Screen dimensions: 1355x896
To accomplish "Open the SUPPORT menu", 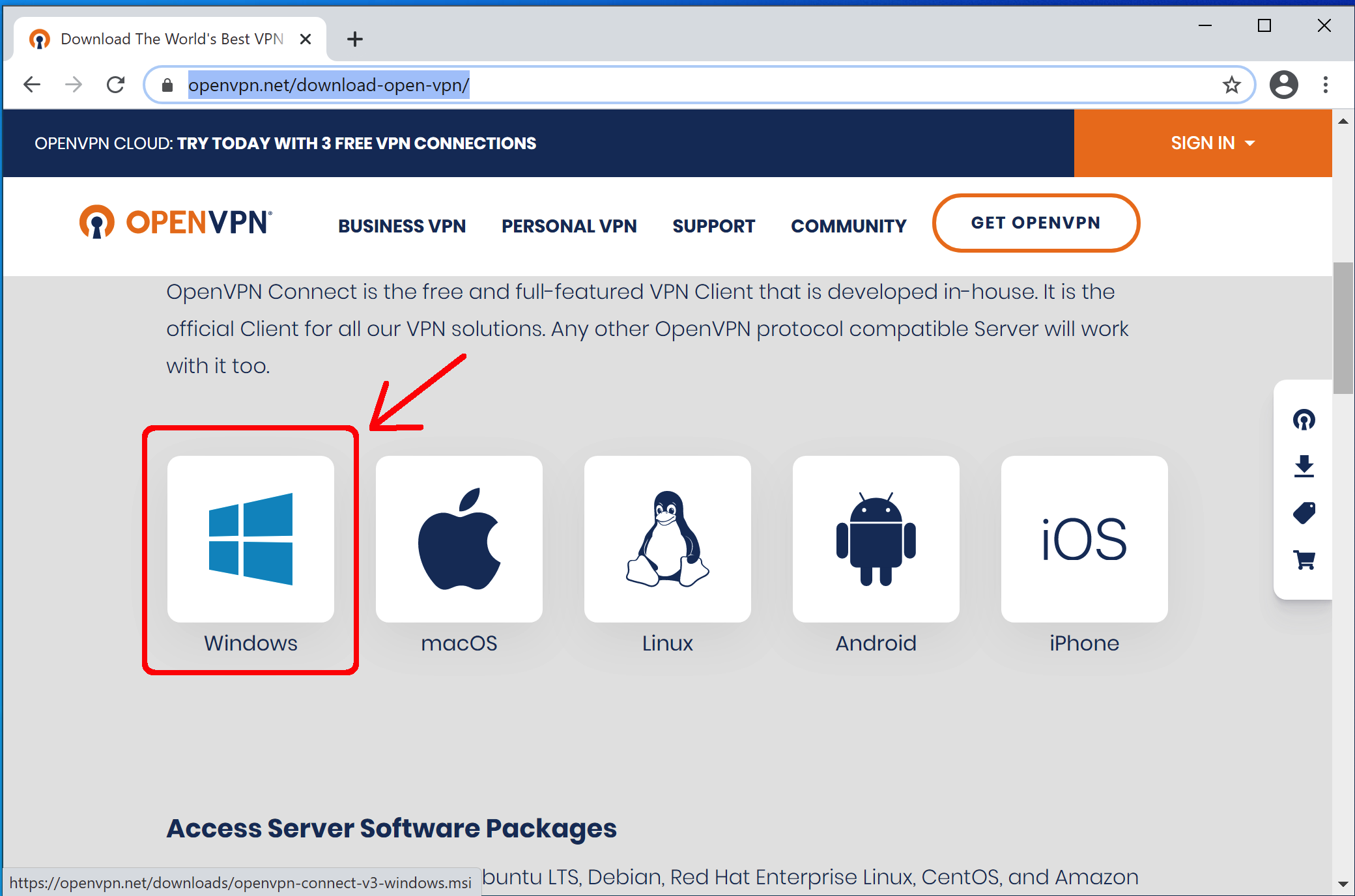I will [x=713, y=226].
